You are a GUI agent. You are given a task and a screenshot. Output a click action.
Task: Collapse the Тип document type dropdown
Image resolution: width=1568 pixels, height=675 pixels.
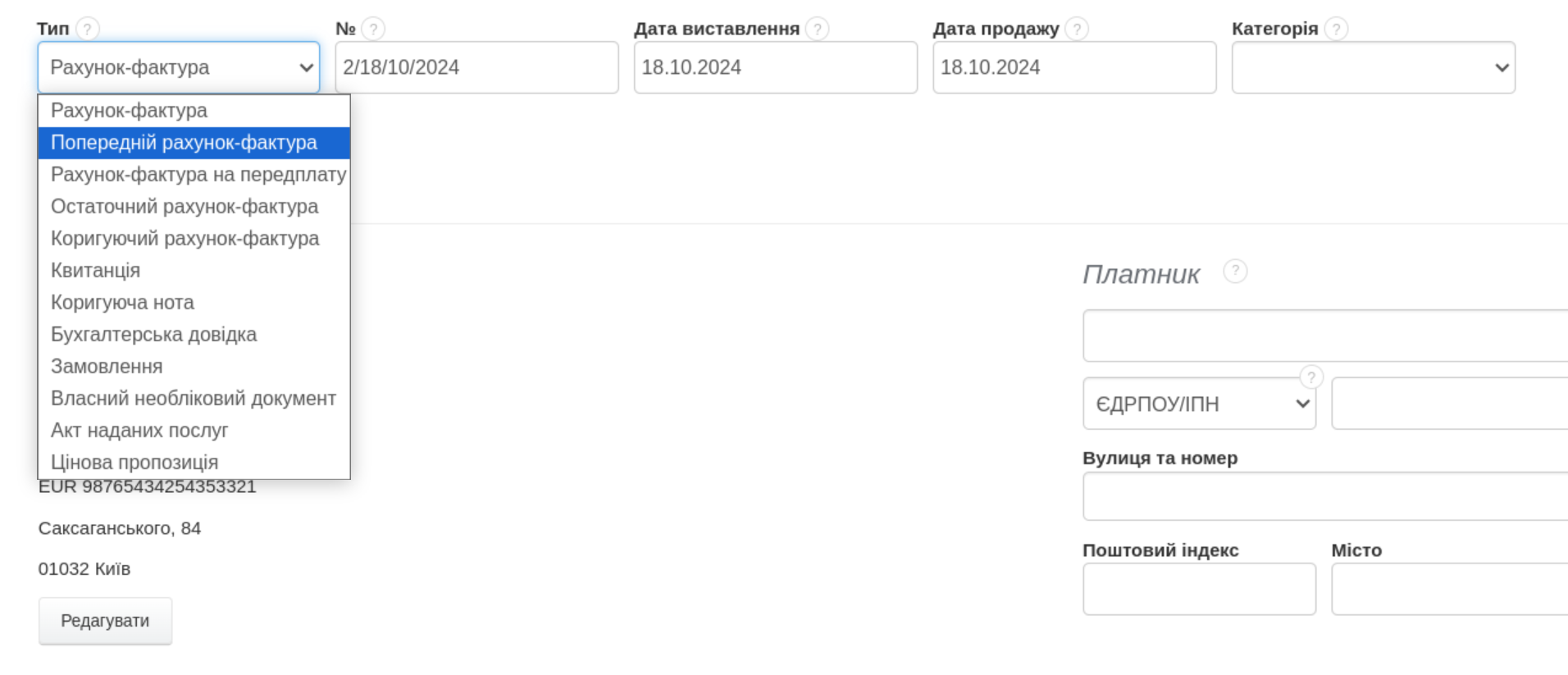pos(179,68)
